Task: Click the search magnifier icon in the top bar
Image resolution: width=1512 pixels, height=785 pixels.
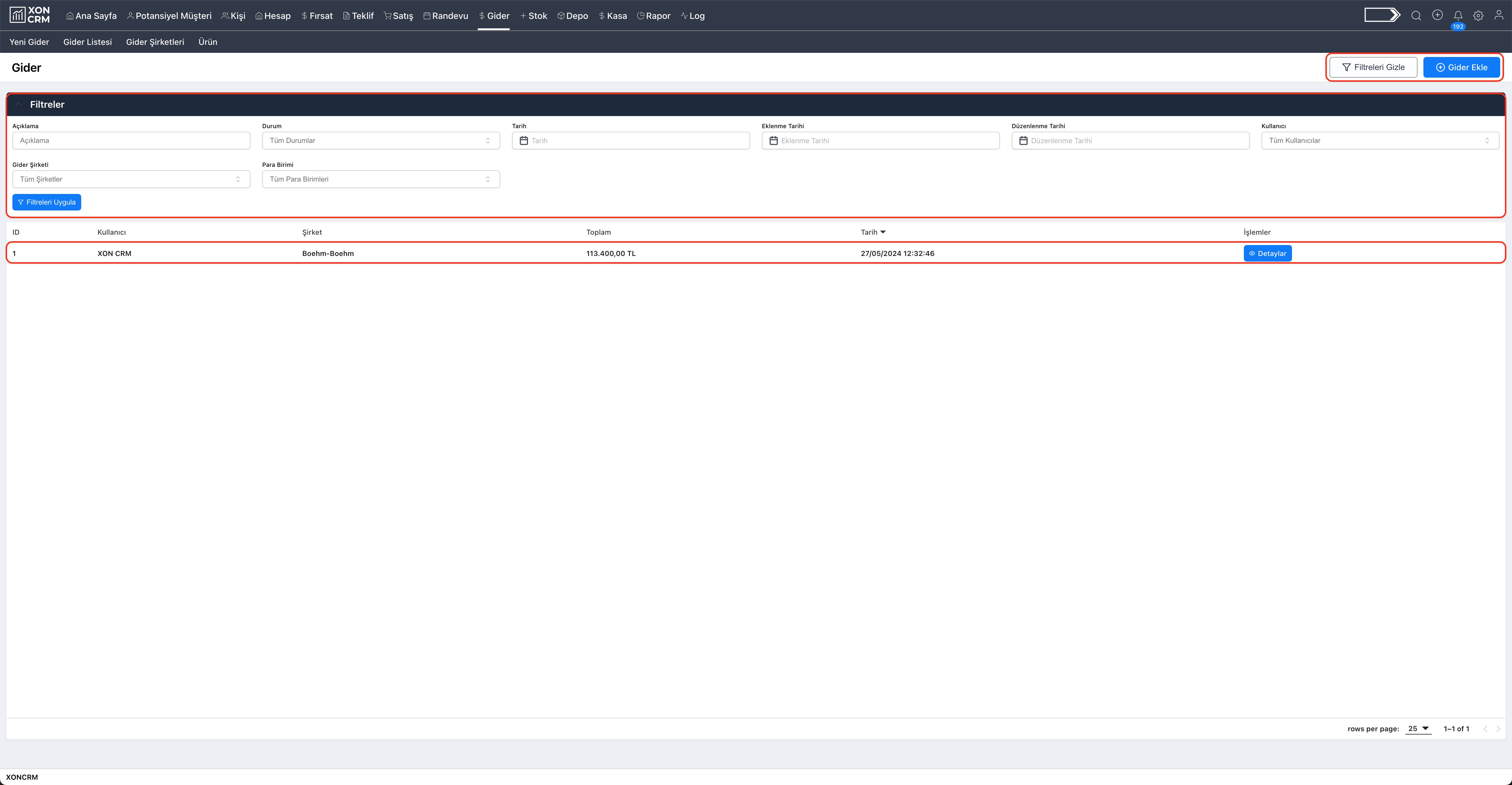Action: click(x=1416, y=16)
